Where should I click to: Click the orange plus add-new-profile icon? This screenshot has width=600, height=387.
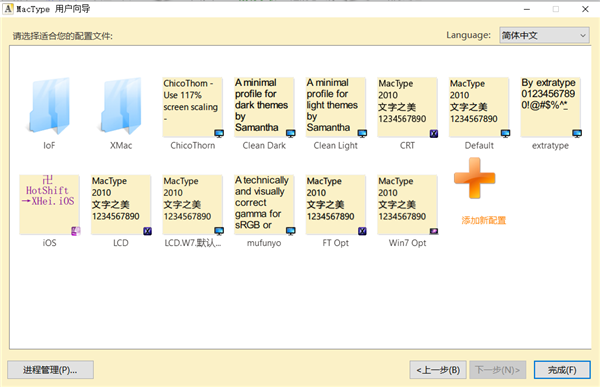474,178
